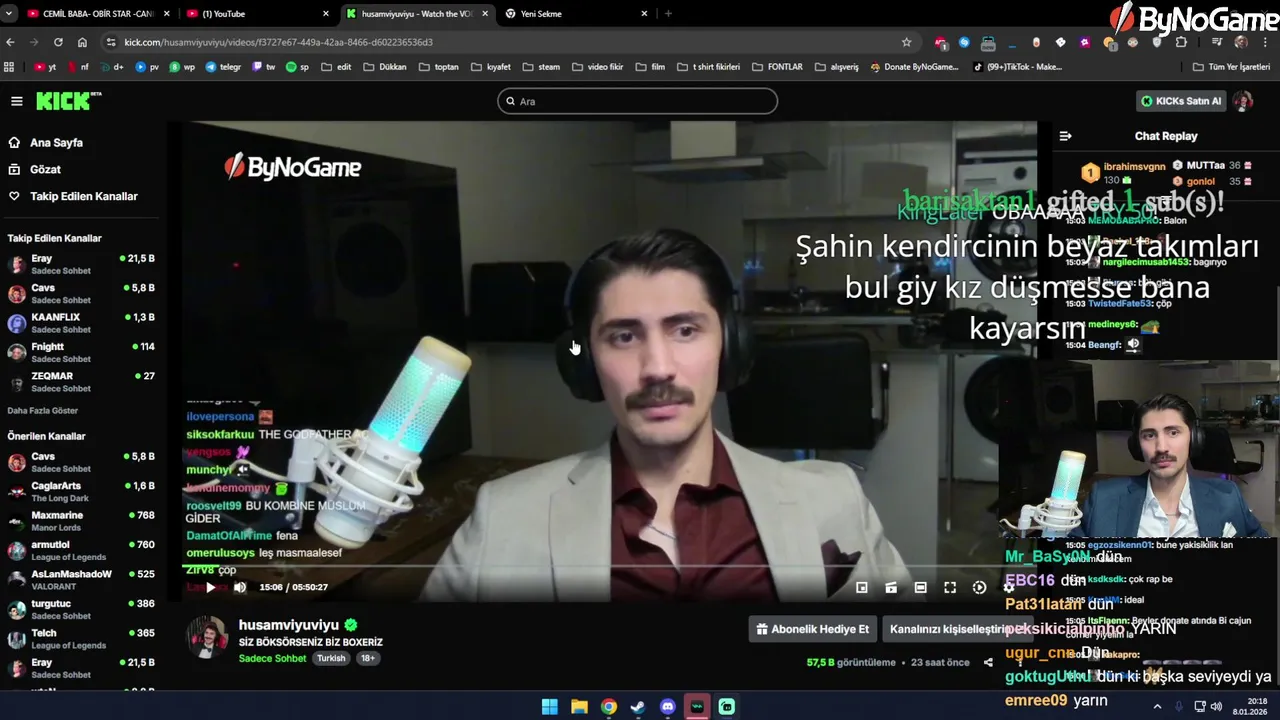Screen dimensions: 1280x720
Task: Click the browser back arrow
Action: (x=10, y=42)
